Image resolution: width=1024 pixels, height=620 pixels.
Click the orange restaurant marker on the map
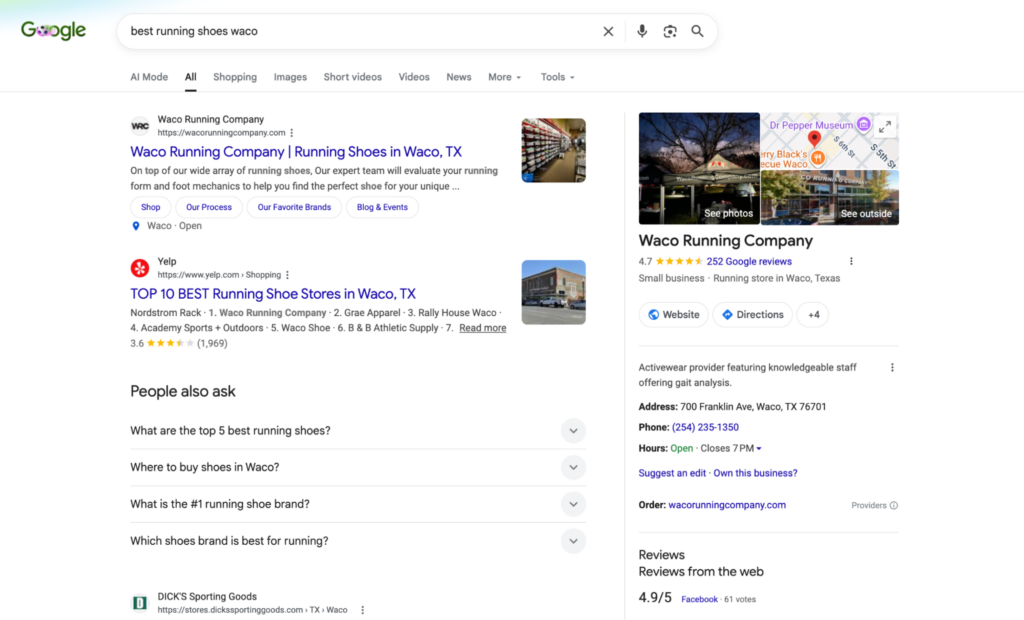(818, 157)
